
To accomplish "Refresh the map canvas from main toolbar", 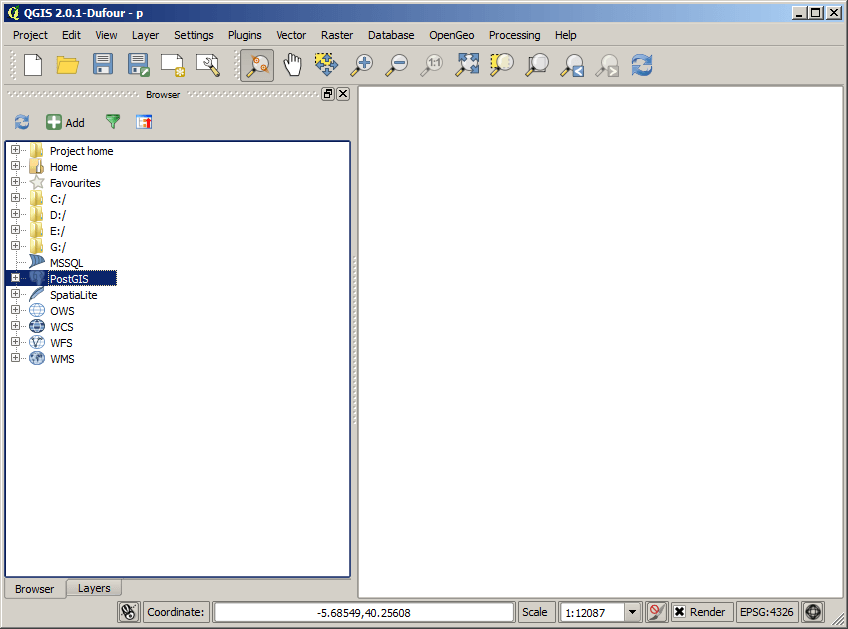I will (642, 65).
